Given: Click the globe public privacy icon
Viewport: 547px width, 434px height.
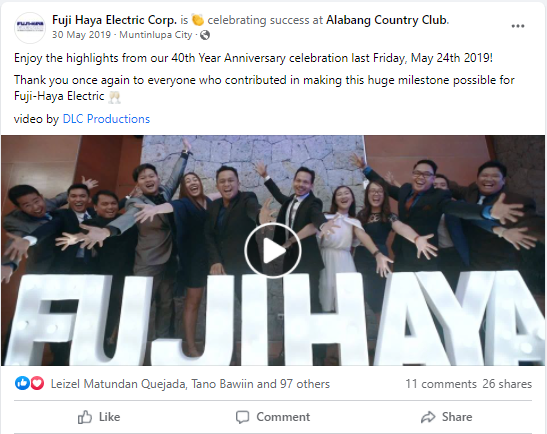Looking at the screenshot, I should pyautogui.click(x=205, y=35).
